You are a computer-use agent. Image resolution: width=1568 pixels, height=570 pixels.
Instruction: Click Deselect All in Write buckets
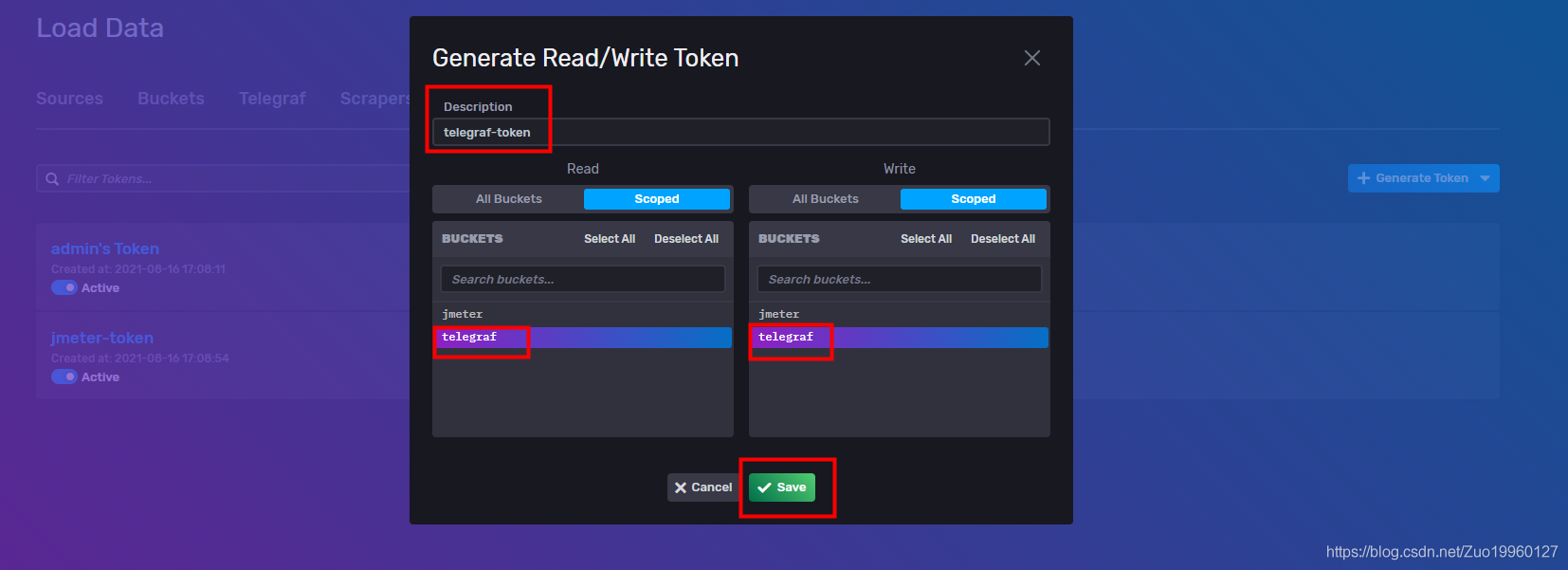(1003, 239)
